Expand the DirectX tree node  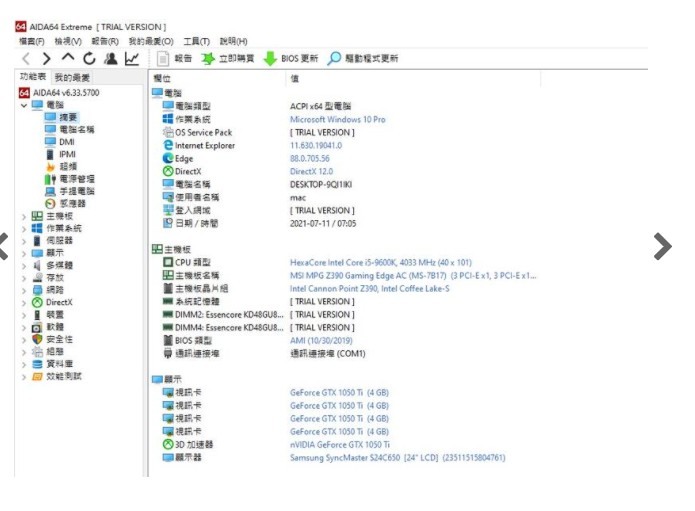coord(24,303)
